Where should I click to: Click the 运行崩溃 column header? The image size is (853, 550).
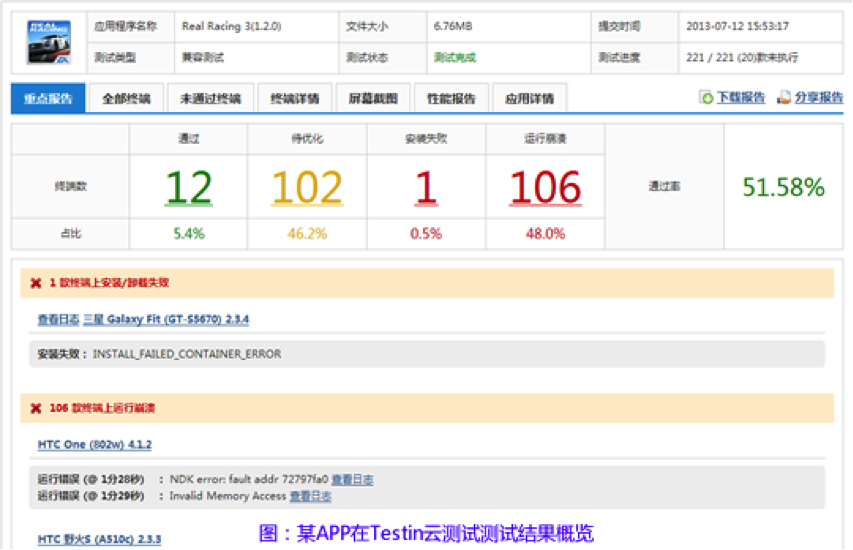(546, 139)
